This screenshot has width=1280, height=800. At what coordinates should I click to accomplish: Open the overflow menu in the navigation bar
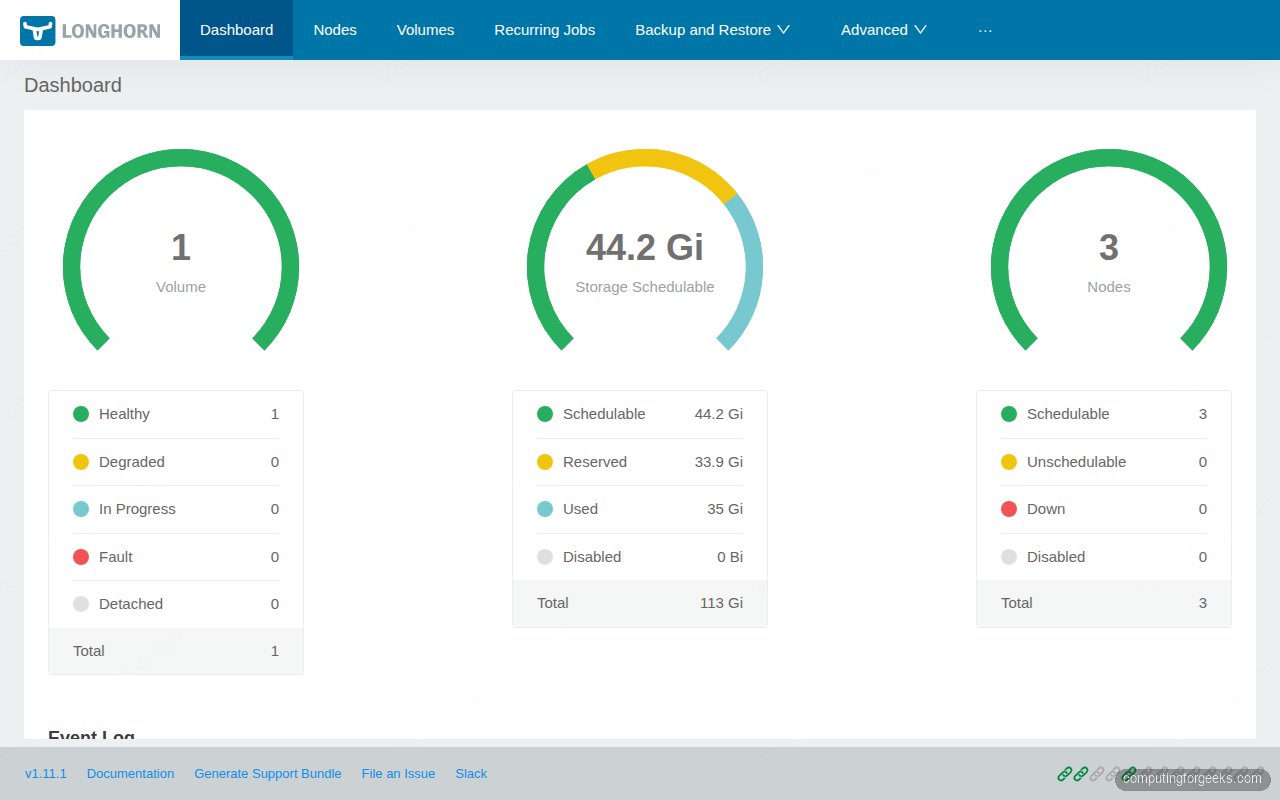point(986,30)
